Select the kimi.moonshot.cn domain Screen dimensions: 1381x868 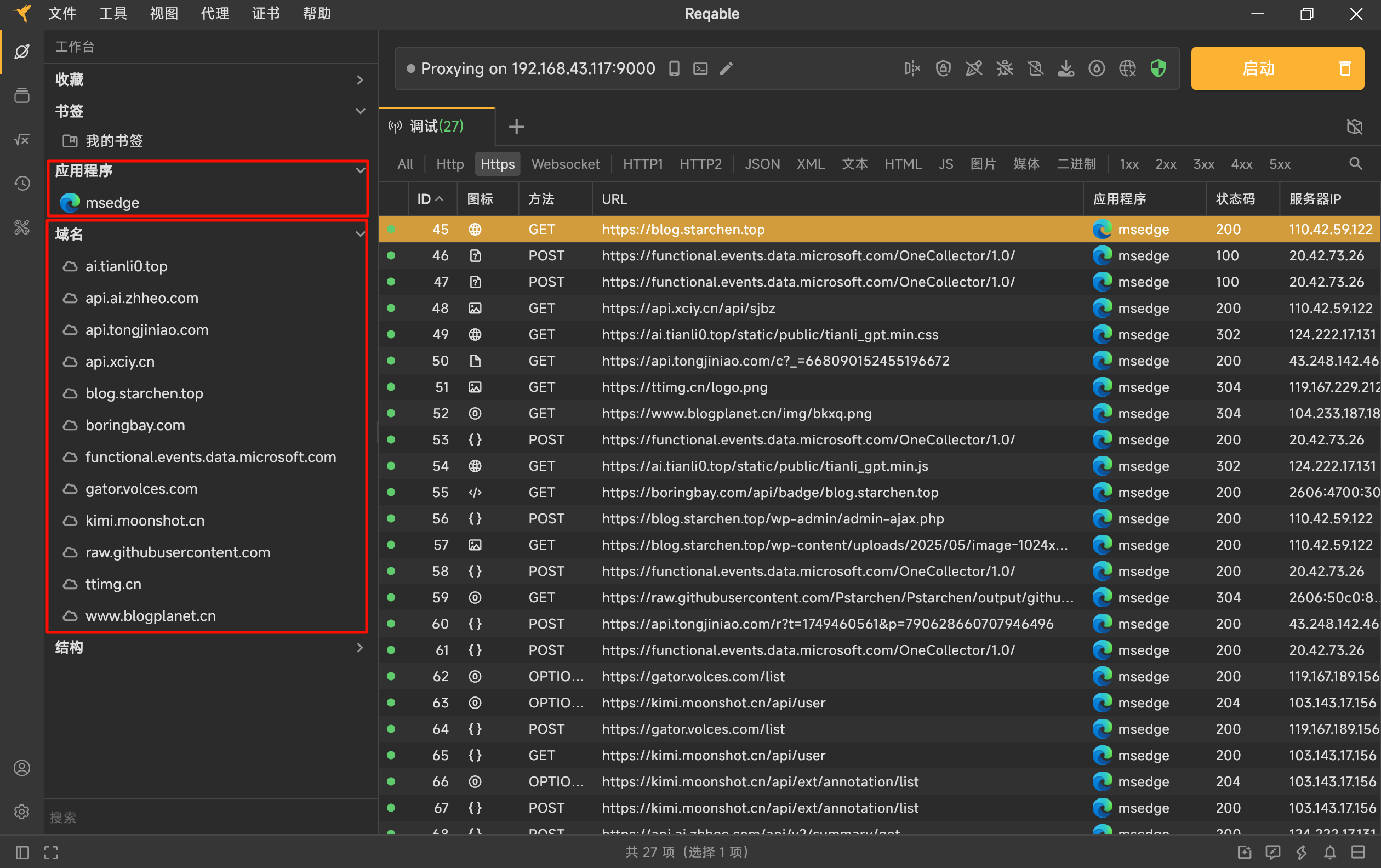click(x=145, y=521)
